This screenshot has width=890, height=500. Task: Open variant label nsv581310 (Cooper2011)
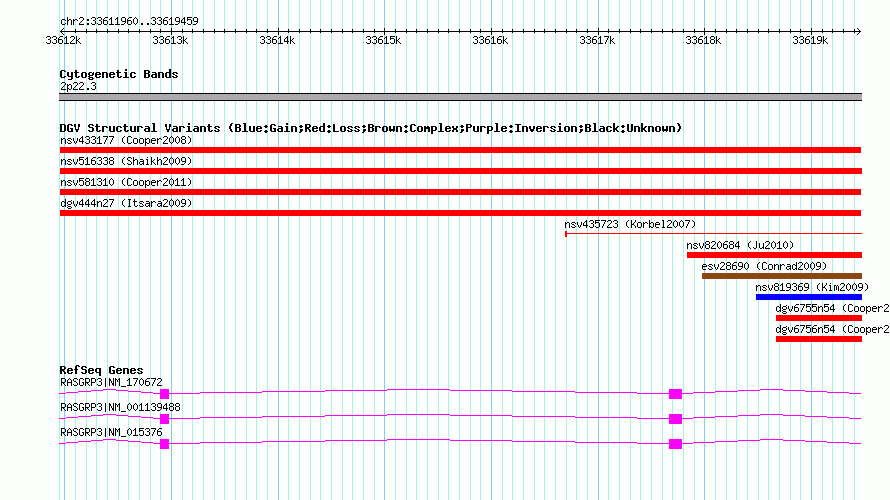pyautogui.click(x=126, y=182)
